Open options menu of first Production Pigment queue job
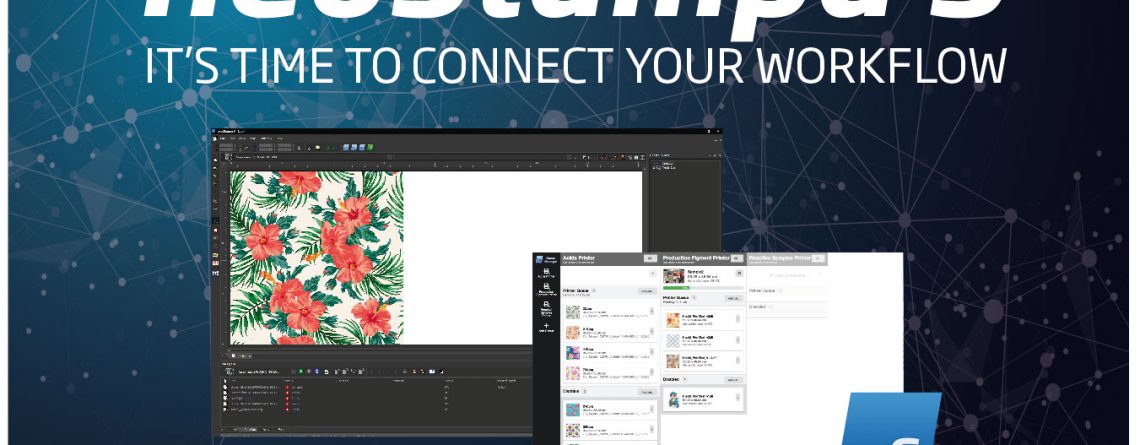This screenshot has height=445, width=1140. [738, 318]
